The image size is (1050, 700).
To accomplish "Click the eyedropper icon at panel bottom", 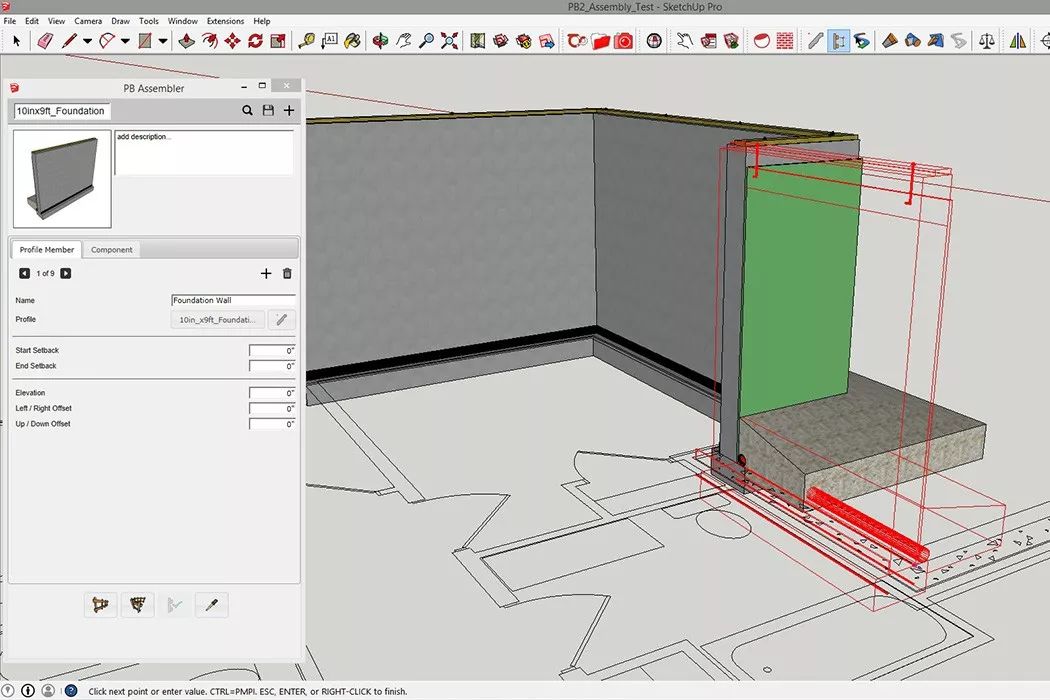I will [x=211, y=604].
